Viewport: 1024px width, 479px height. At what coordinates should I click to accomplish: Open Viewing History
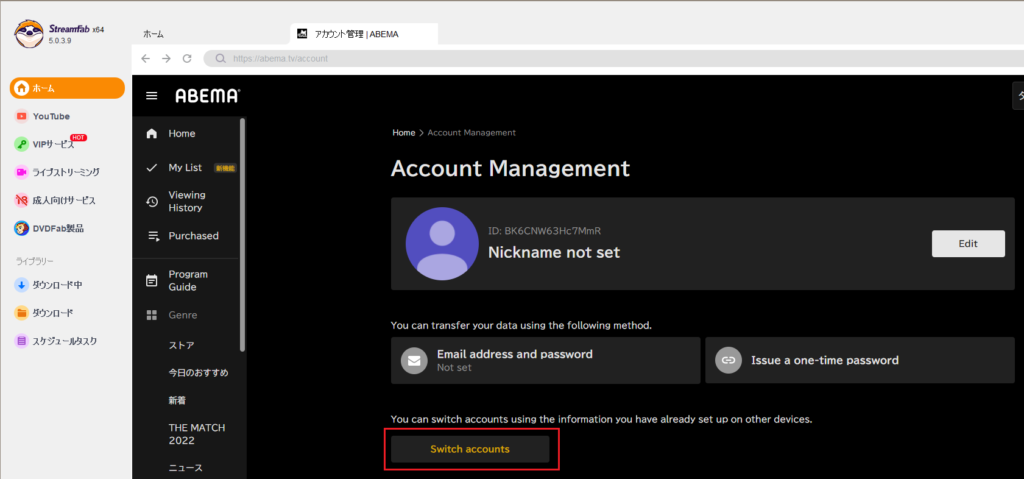pos(189,201)
